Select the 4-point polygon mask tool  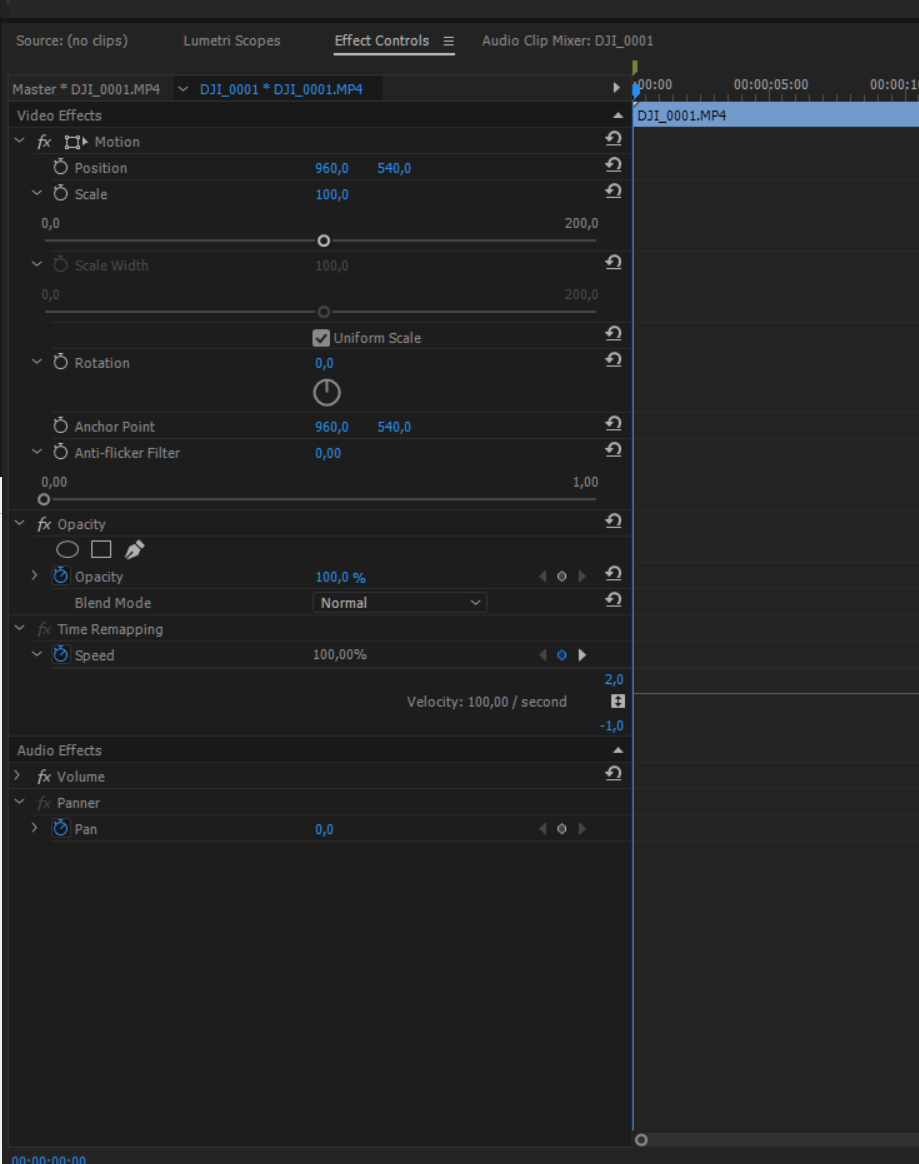[99, 549]
